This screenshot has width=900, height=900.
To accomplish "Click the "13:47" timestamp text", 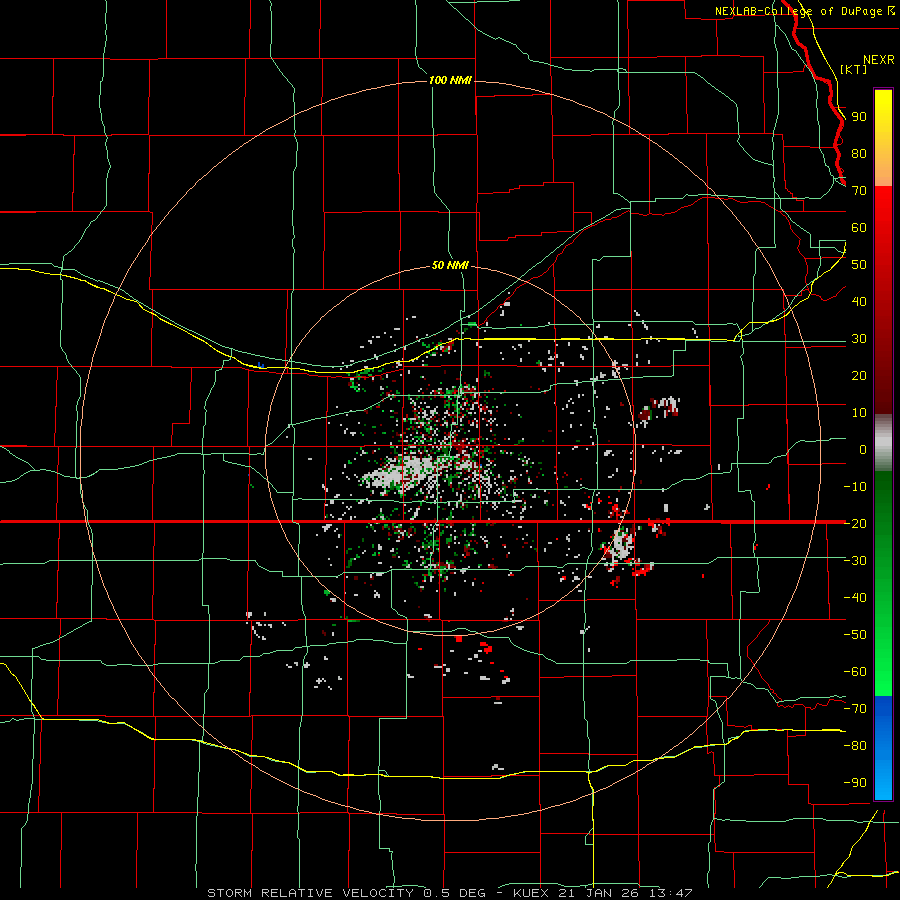I will tap(671, 893).
